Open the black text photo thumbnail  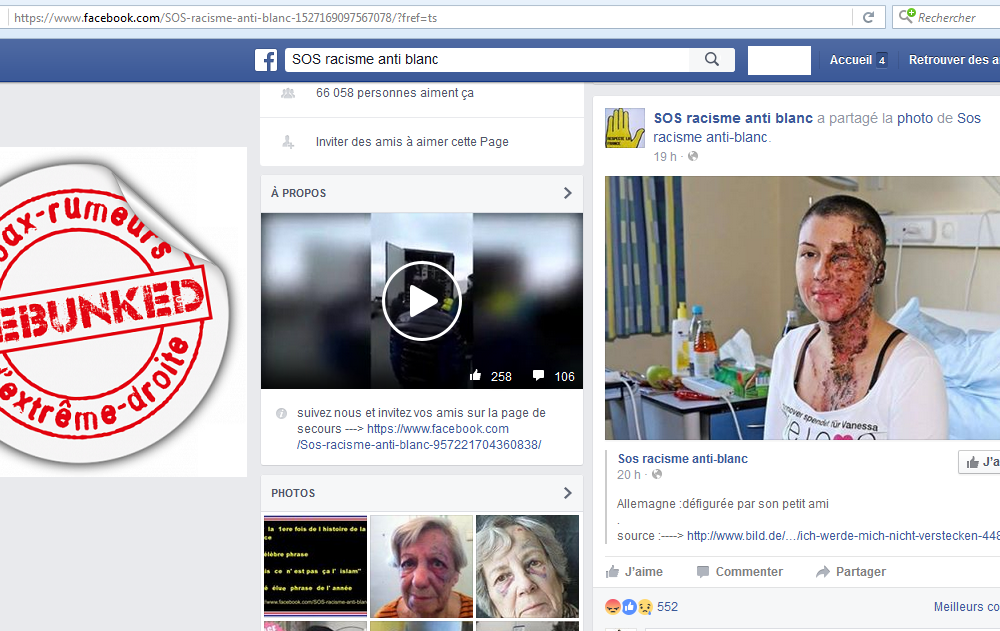(316, 566)
